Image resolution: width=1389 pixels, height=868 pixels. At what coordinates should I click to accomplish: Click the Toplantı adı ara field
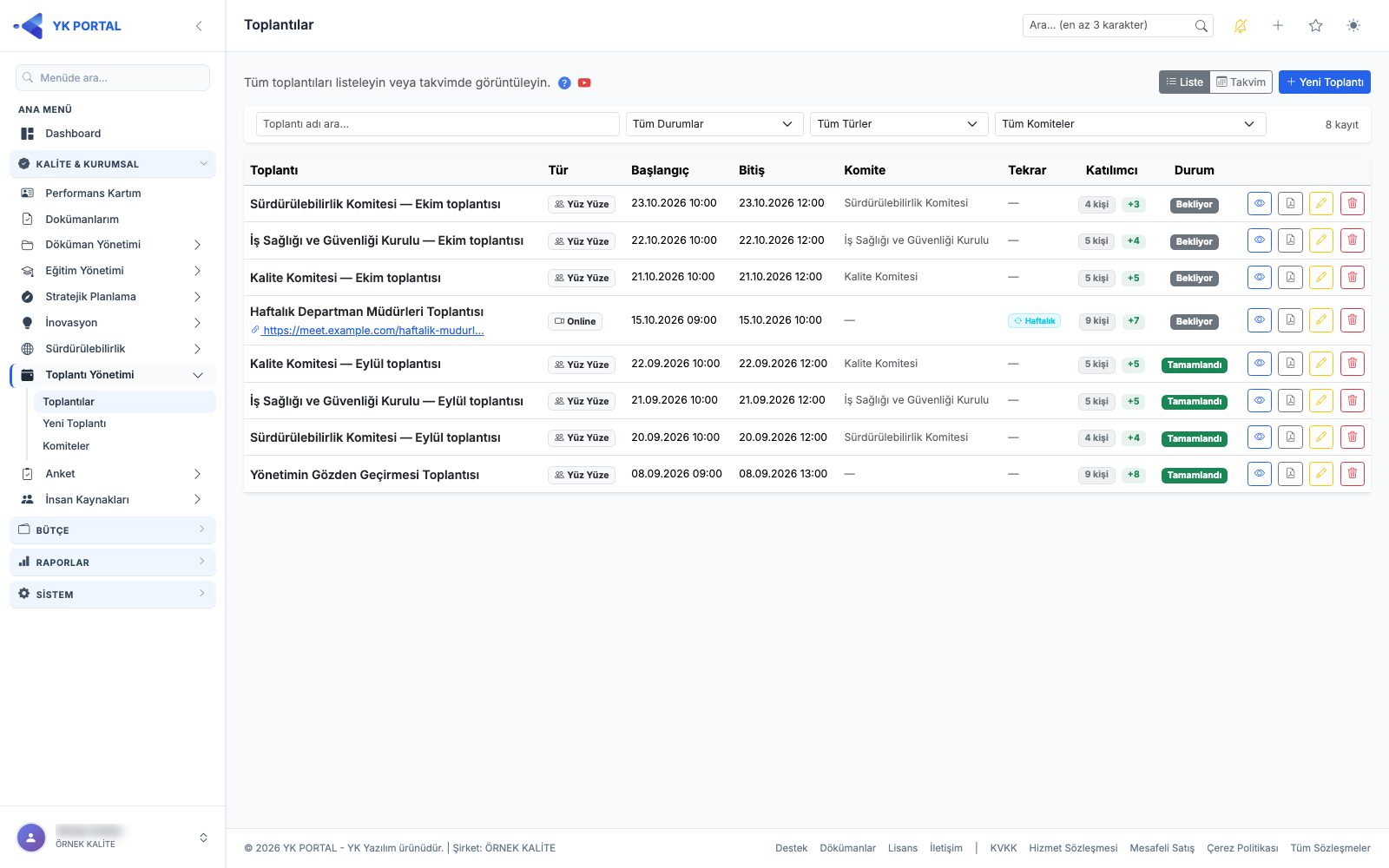point(438,124)
